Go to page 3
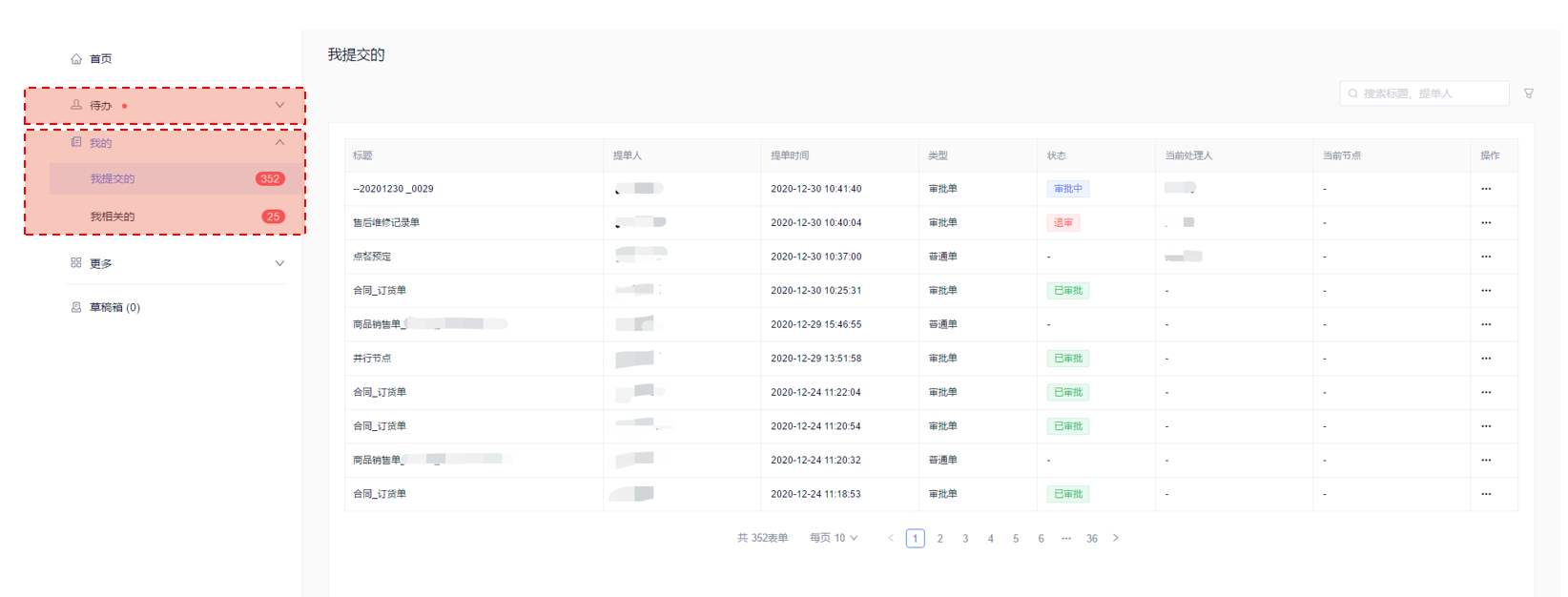 [965, 539]
